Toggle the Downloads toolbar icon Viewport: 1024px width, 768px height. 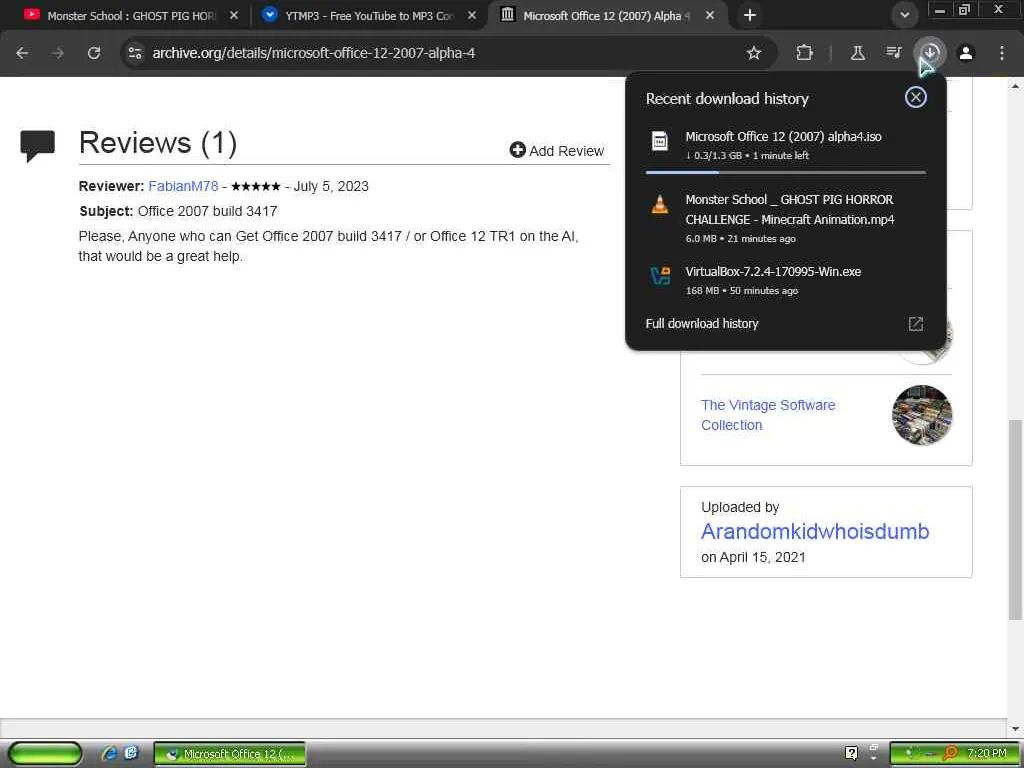[x=930, y=53]
